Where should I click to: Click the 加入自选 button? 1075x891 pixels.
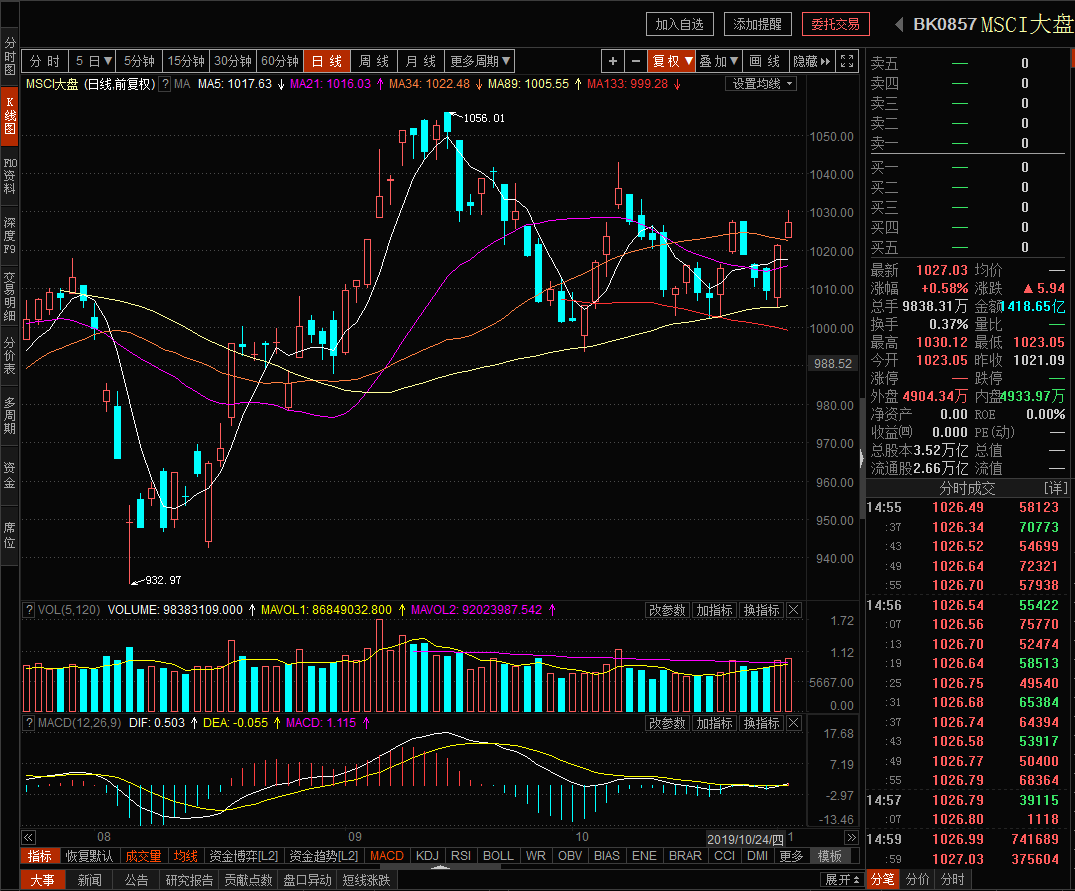679,24
